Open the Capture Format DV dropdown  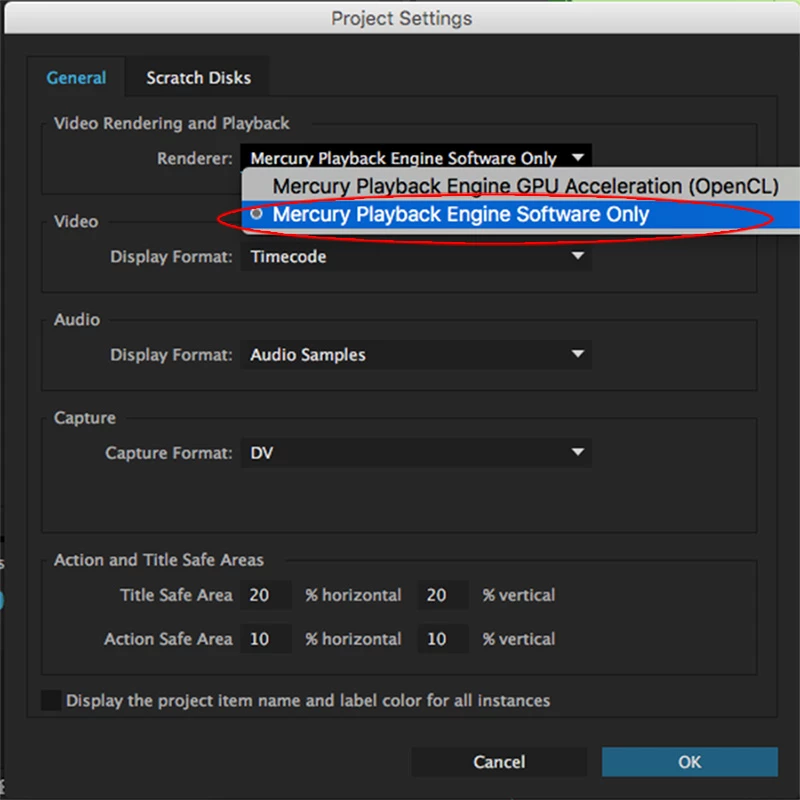pyautogui.click(x=416, y=453)
